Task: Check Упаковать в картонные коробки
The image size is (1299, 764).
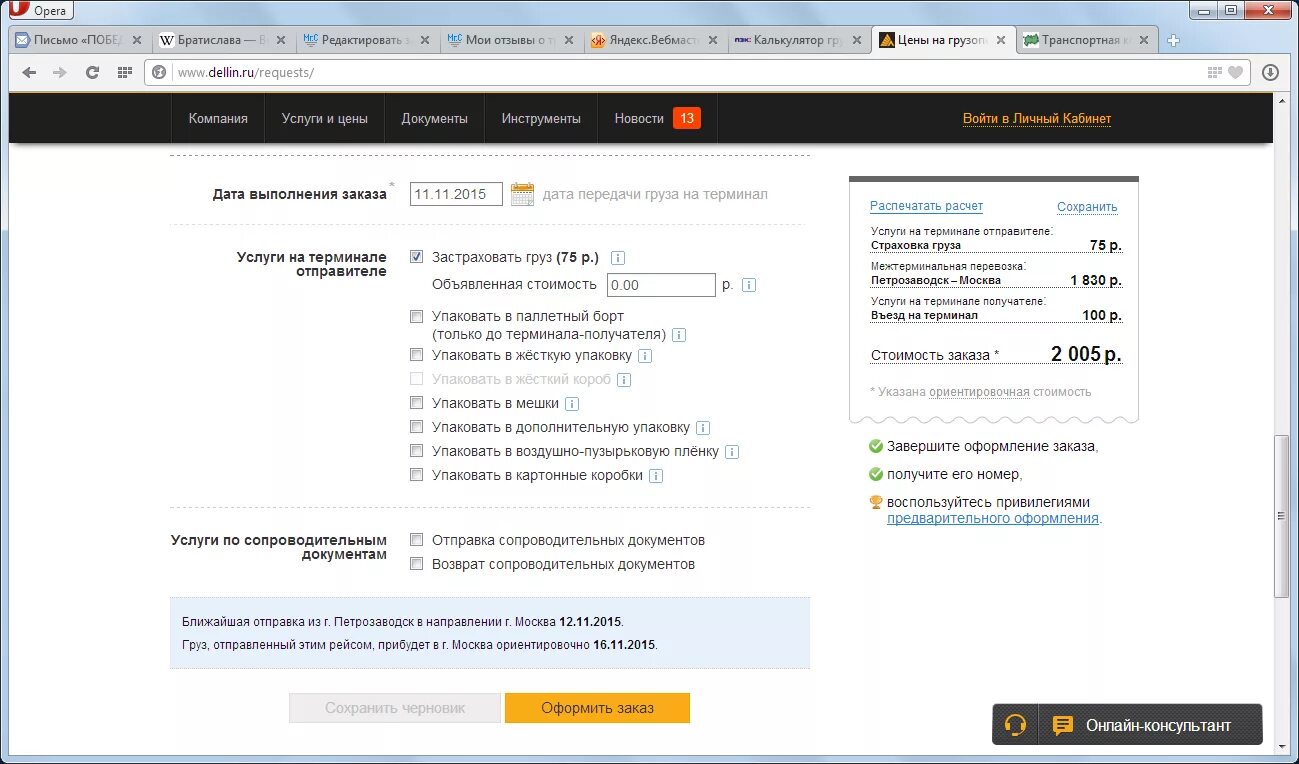Action: (417, 475)
